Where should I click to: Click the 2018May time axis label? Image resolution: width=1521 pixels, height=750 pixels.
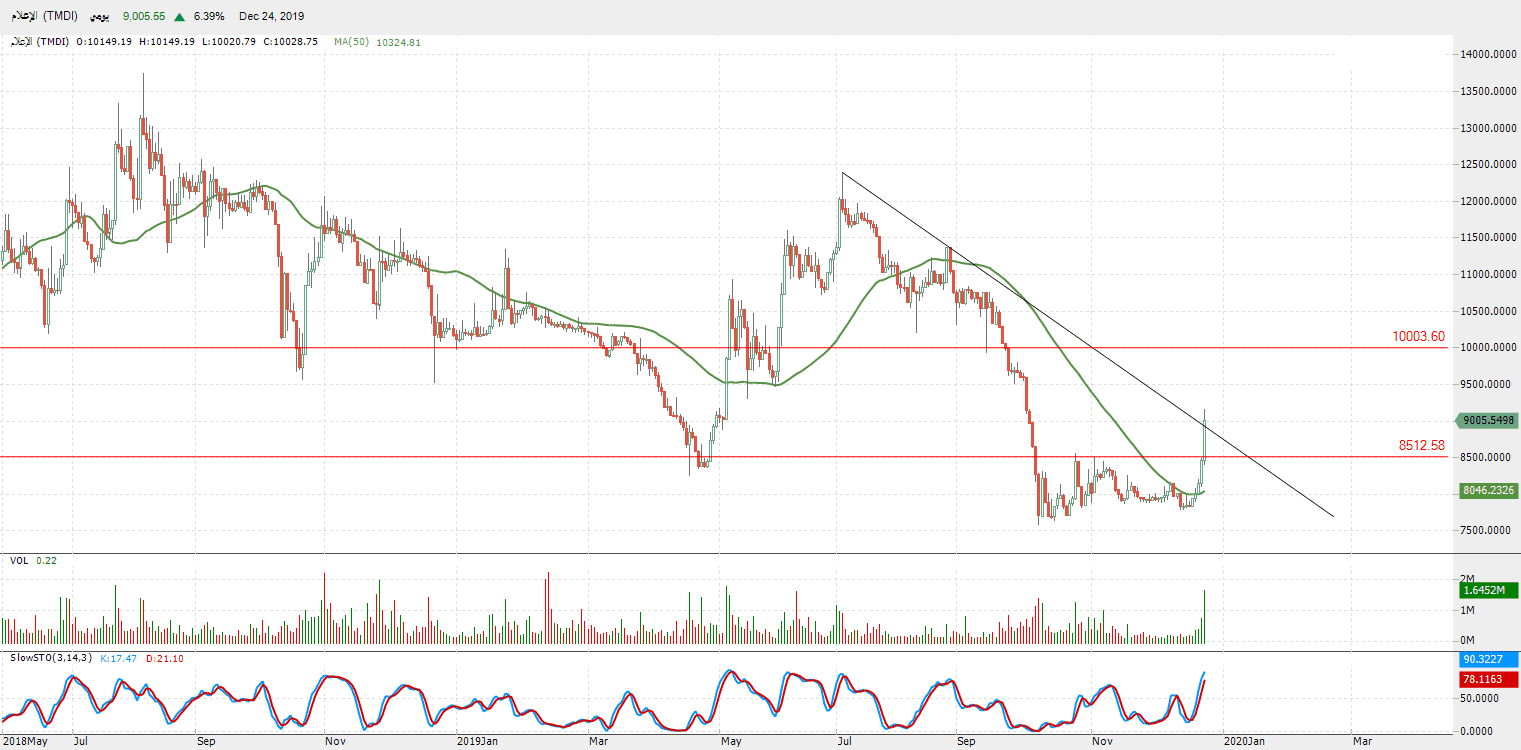coord(24,741)
